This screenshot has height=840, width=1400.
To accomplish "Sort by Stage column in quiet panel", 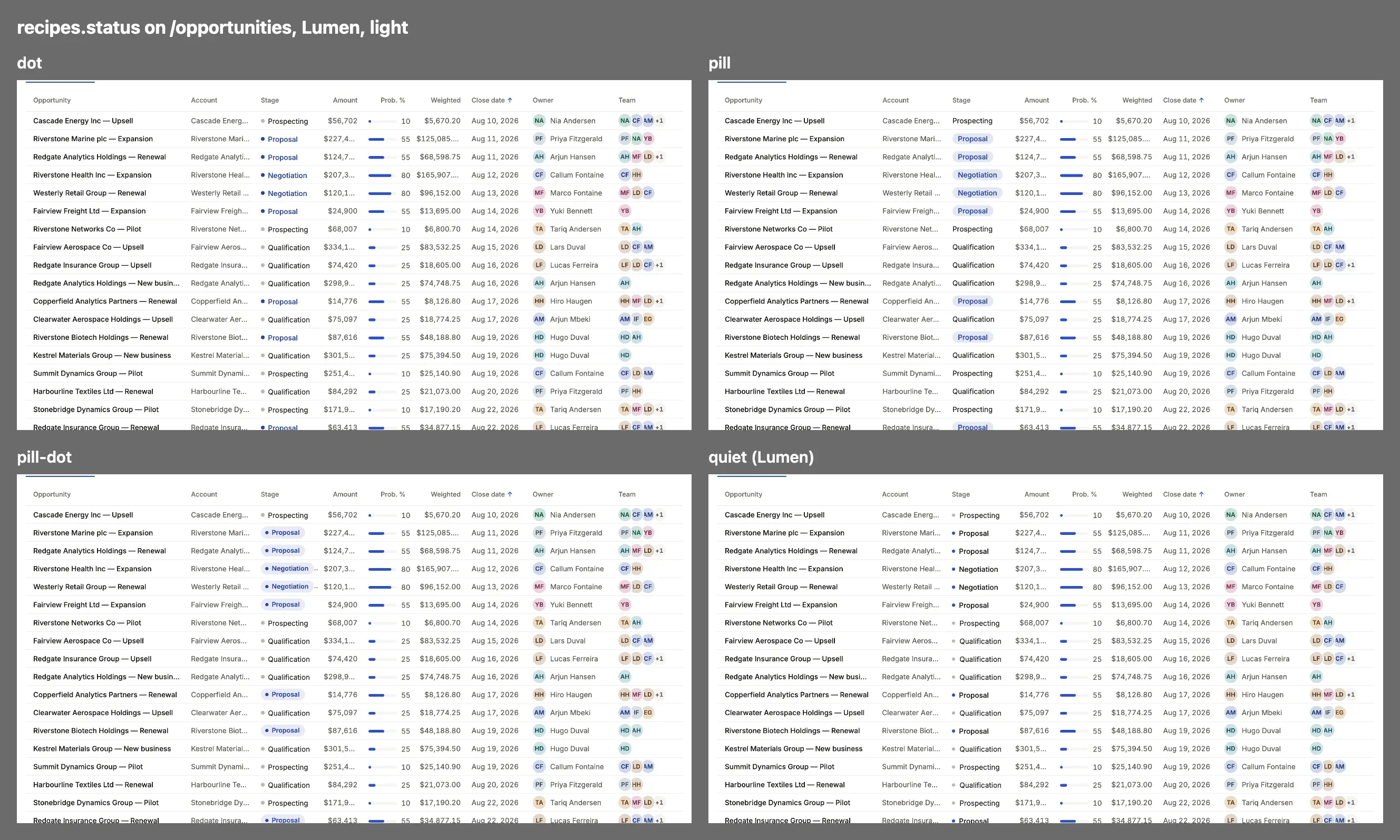I will click(961, 494).
